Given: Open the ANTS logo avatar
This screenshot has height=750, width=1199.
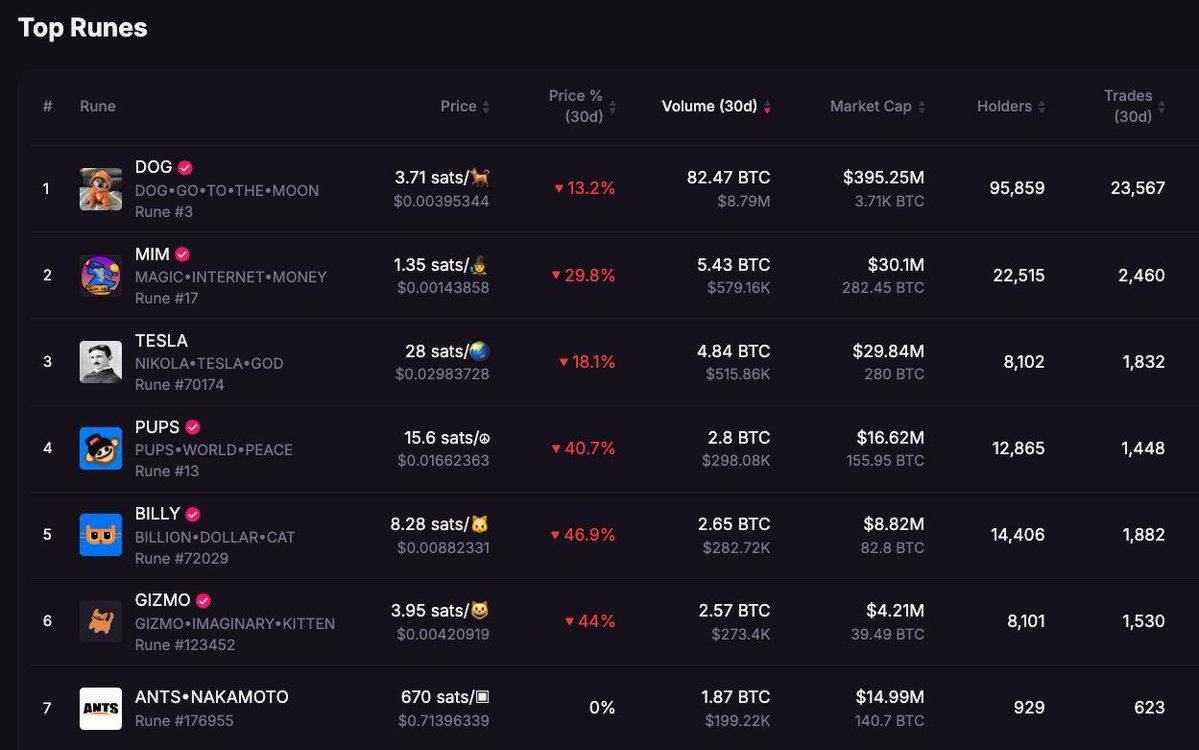Looking at the screenshot, I should (100, 708).
